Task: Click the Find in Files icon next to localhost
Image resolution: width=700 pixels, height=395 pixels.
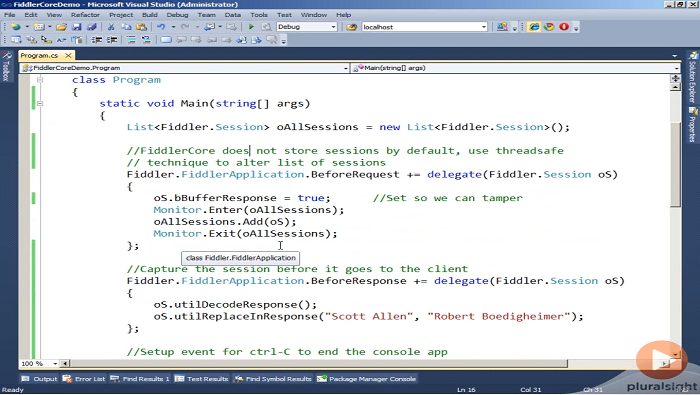Action: click(x=352, y=27)
